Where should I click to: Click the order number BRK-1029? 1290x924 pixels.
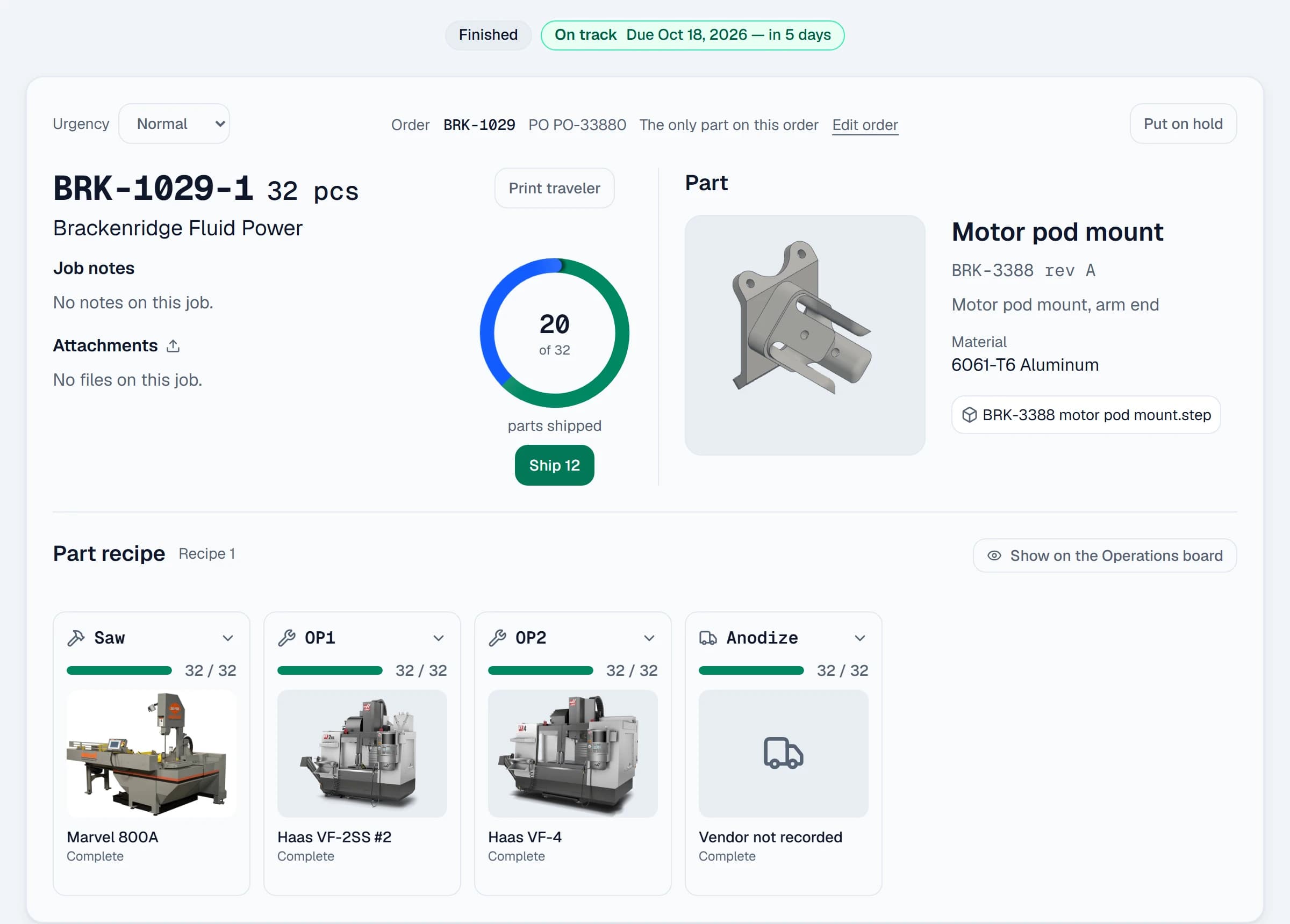[479, 125]
